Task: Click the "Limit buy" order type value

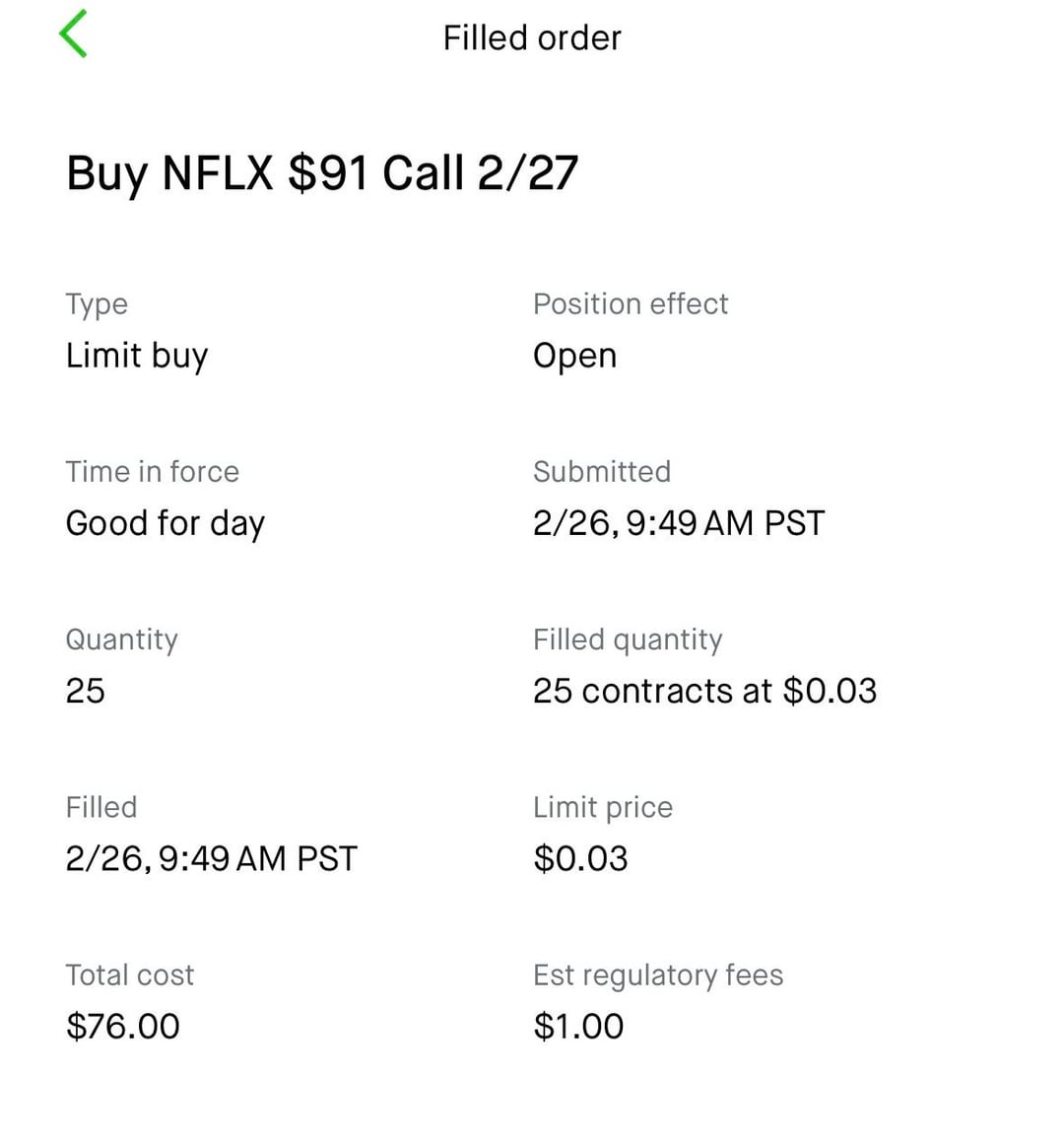Action: [137, 356]
